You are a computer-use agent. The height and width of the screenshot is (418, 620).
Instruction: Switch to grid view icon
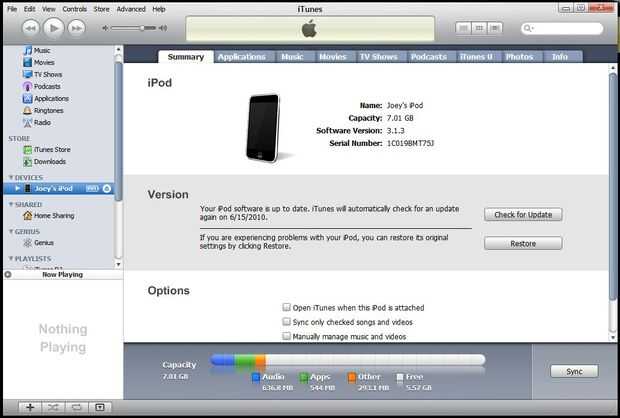click(479, 28)
